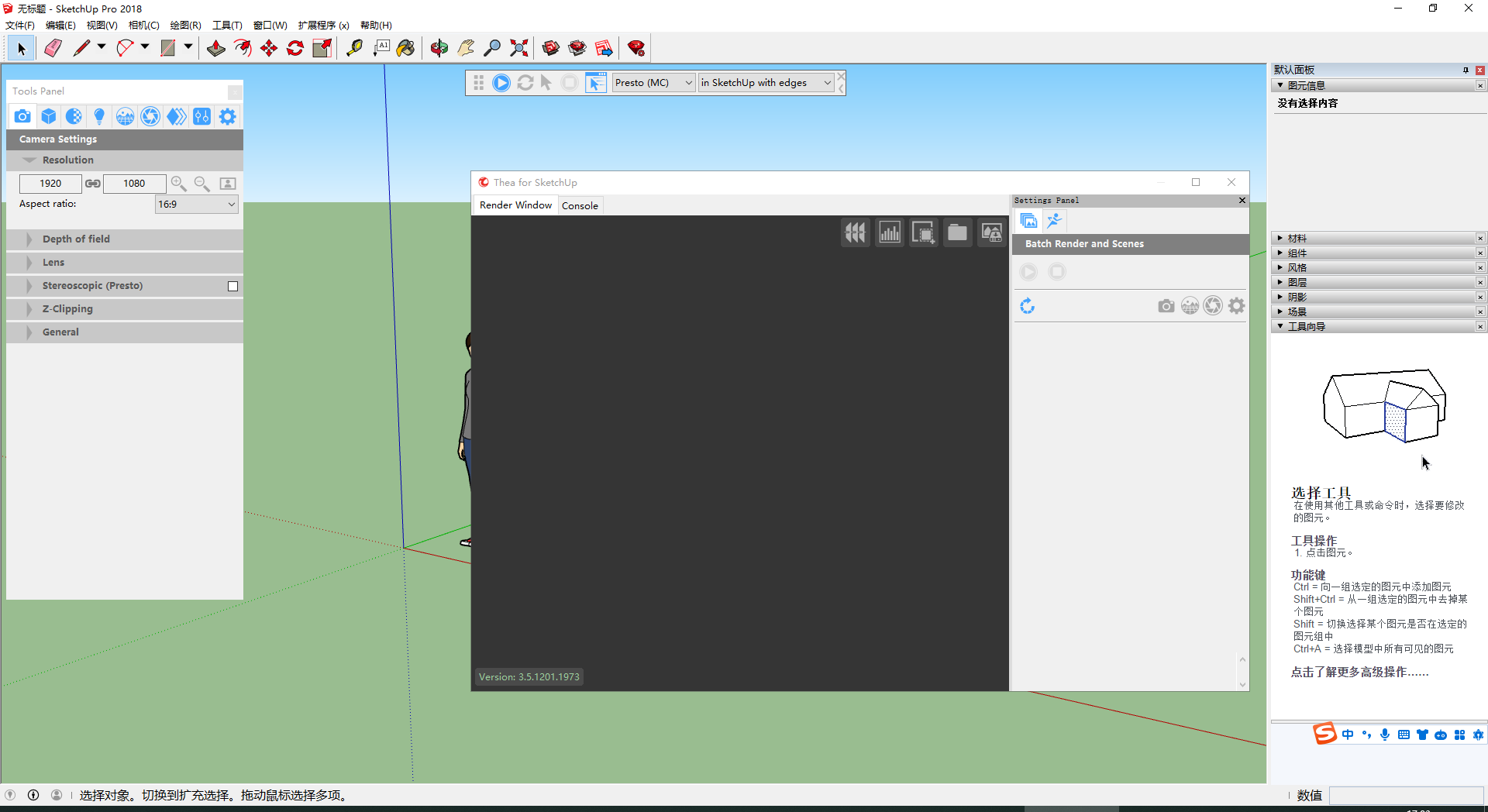Click the resolution zoom-in magnifier icon
This screenshot has width=1488, height=812.
point(178,184)
